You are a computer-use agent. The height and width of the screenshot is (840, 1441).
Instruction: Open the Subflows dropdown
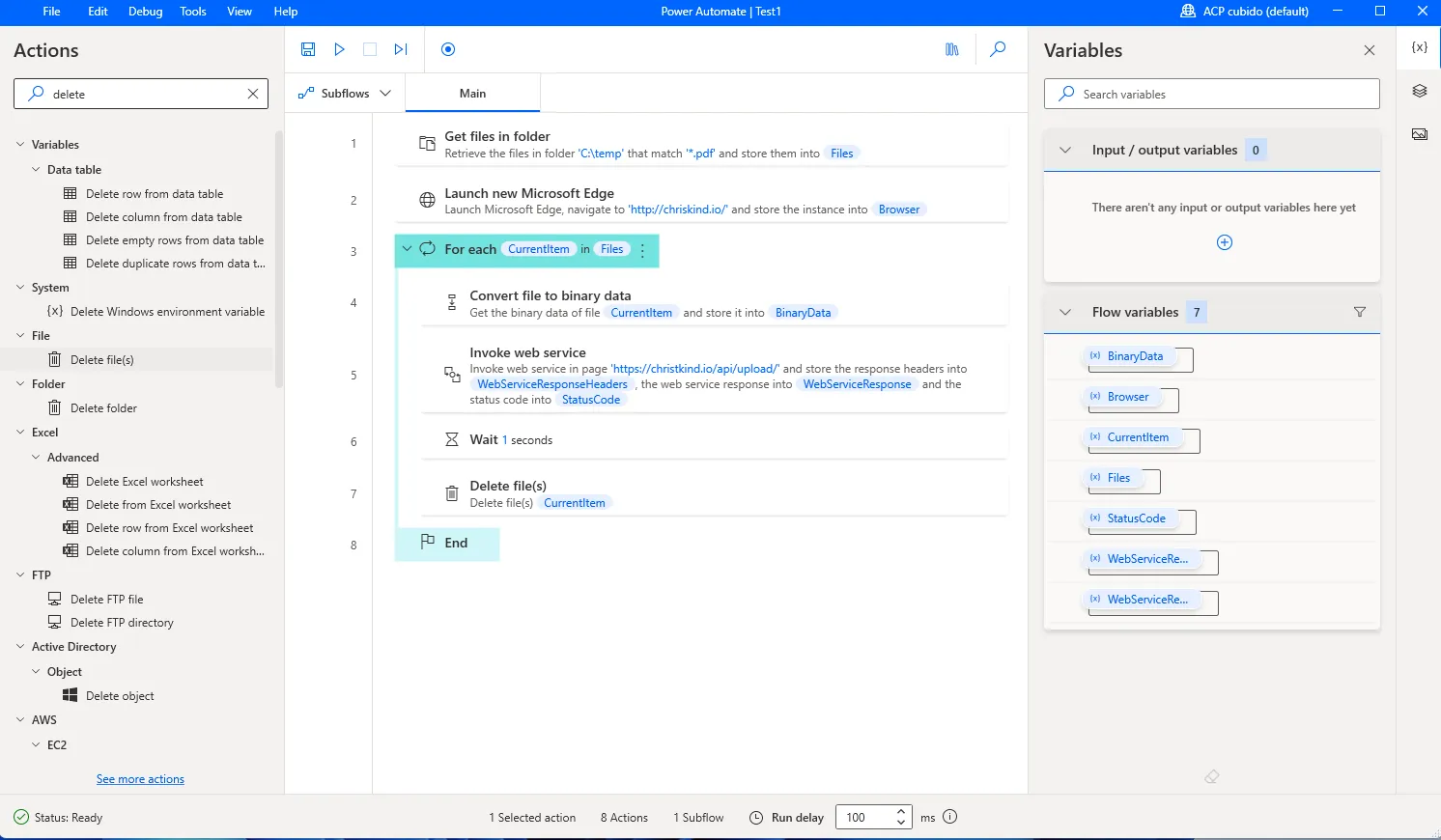coord(345,94)
